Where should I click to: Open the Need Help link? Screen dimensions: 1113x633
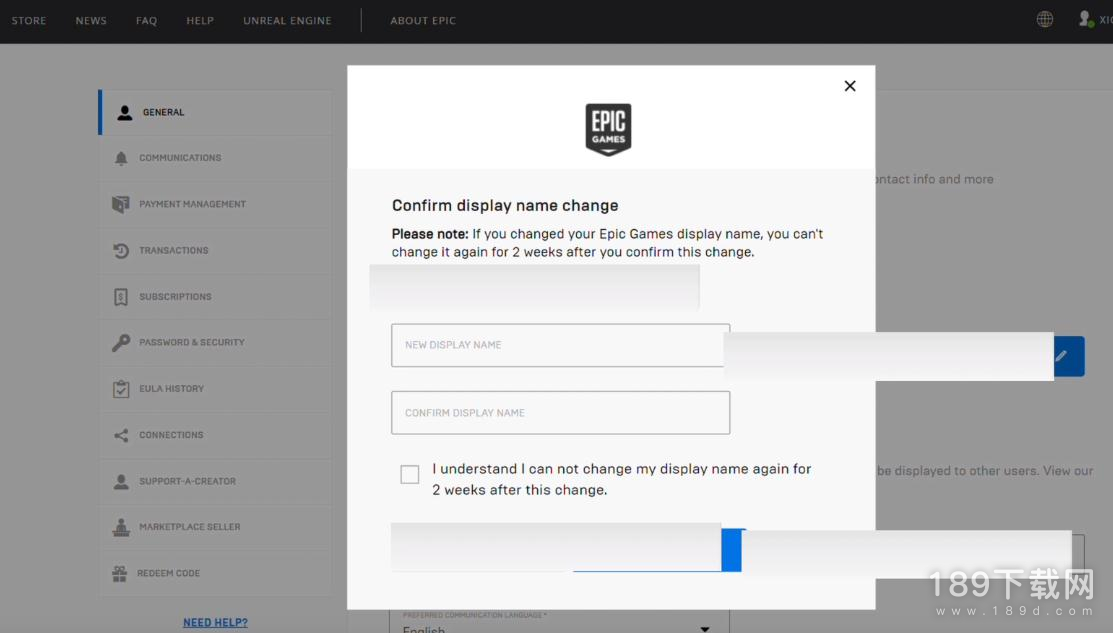click(x=215, y=622)
